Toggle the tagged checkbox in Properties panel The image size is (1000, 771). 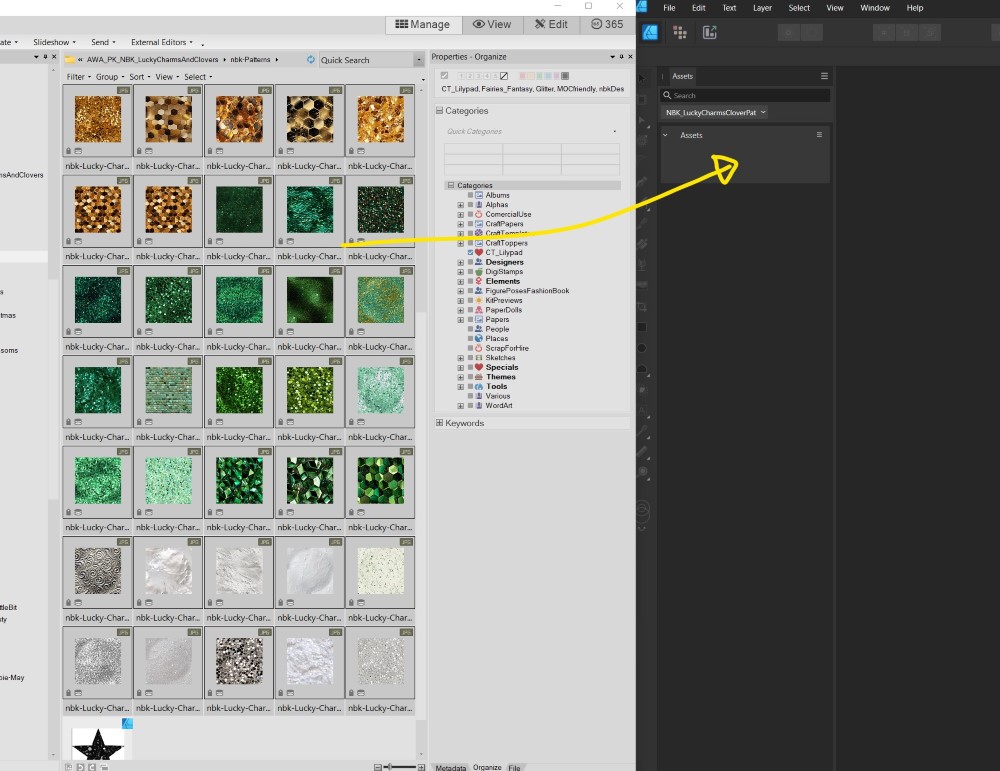pos(445,76)
